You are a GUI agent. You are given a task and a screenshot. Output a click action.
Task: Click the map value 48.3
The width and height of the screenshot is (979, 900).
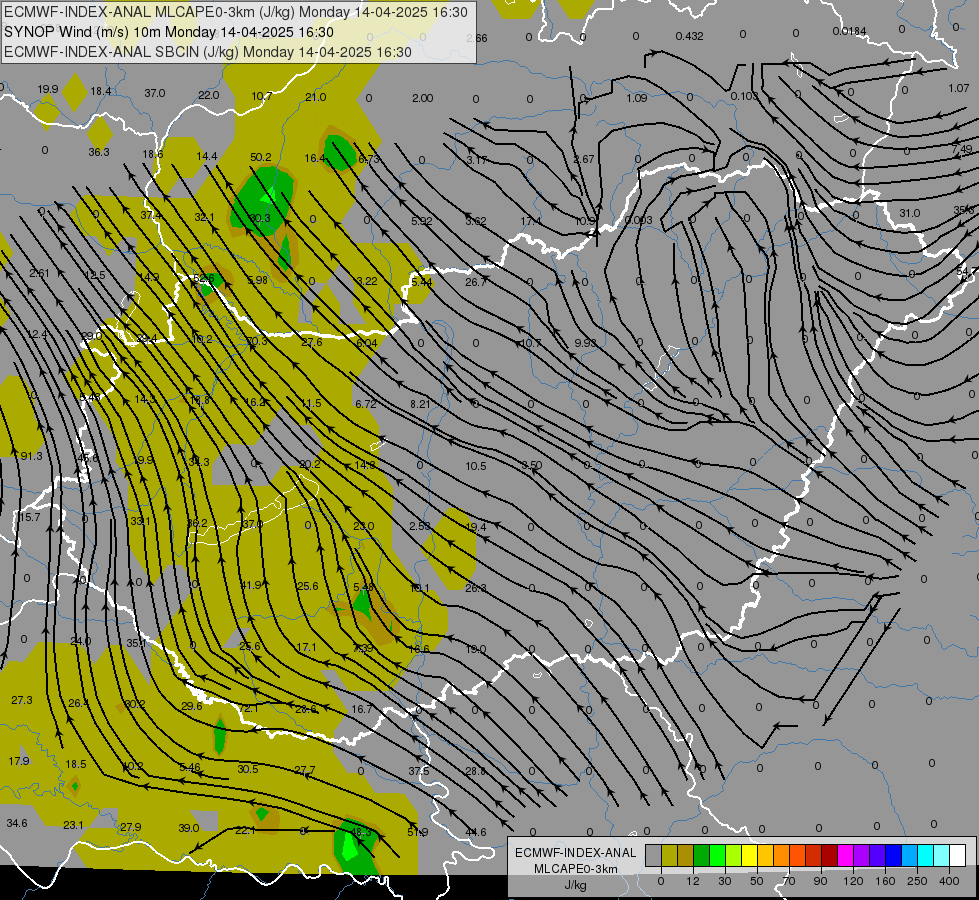coord(361,832)
